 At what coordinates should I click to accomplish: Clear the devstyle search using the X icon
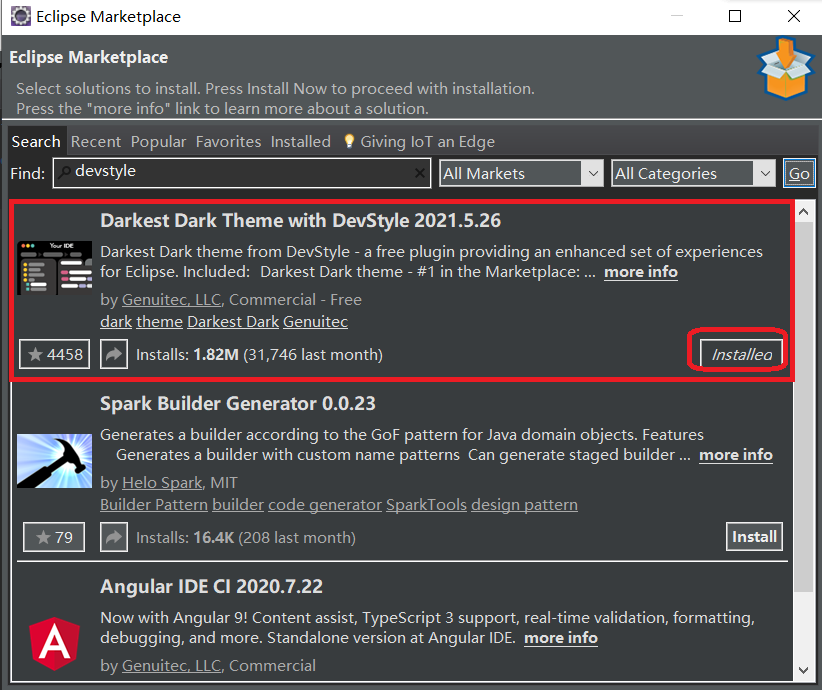(419, 173)
